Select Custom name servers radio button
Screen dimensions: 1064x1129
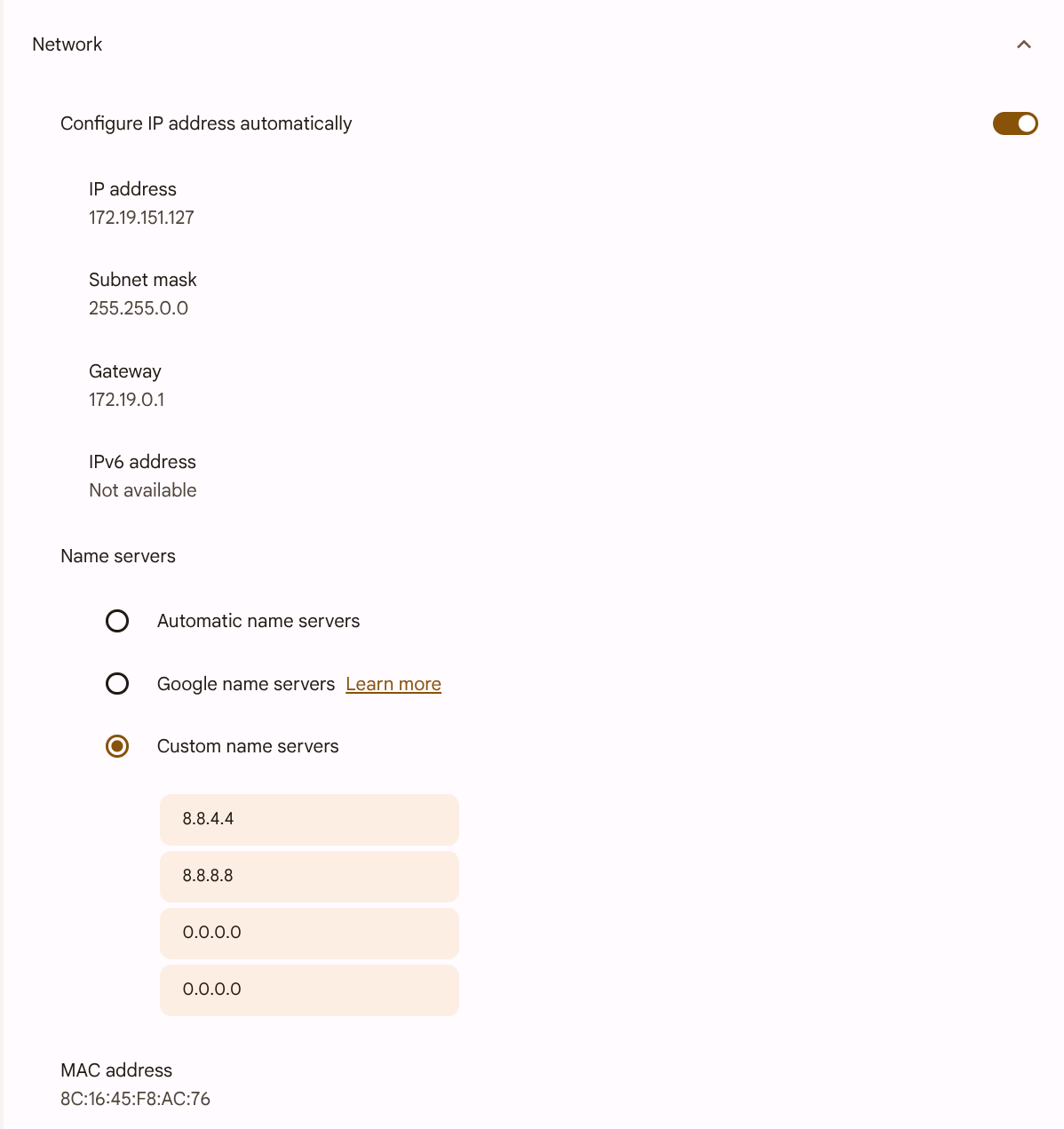pos(117,746)
